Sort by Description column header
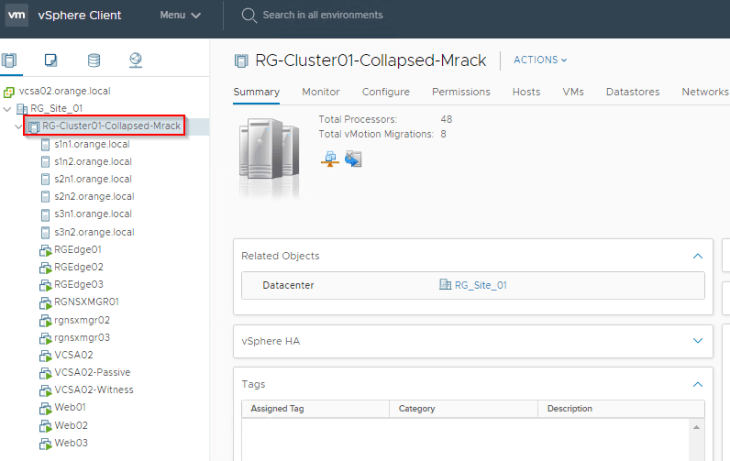The height and width of the screenshot is (461, 730). coord(621,408)
